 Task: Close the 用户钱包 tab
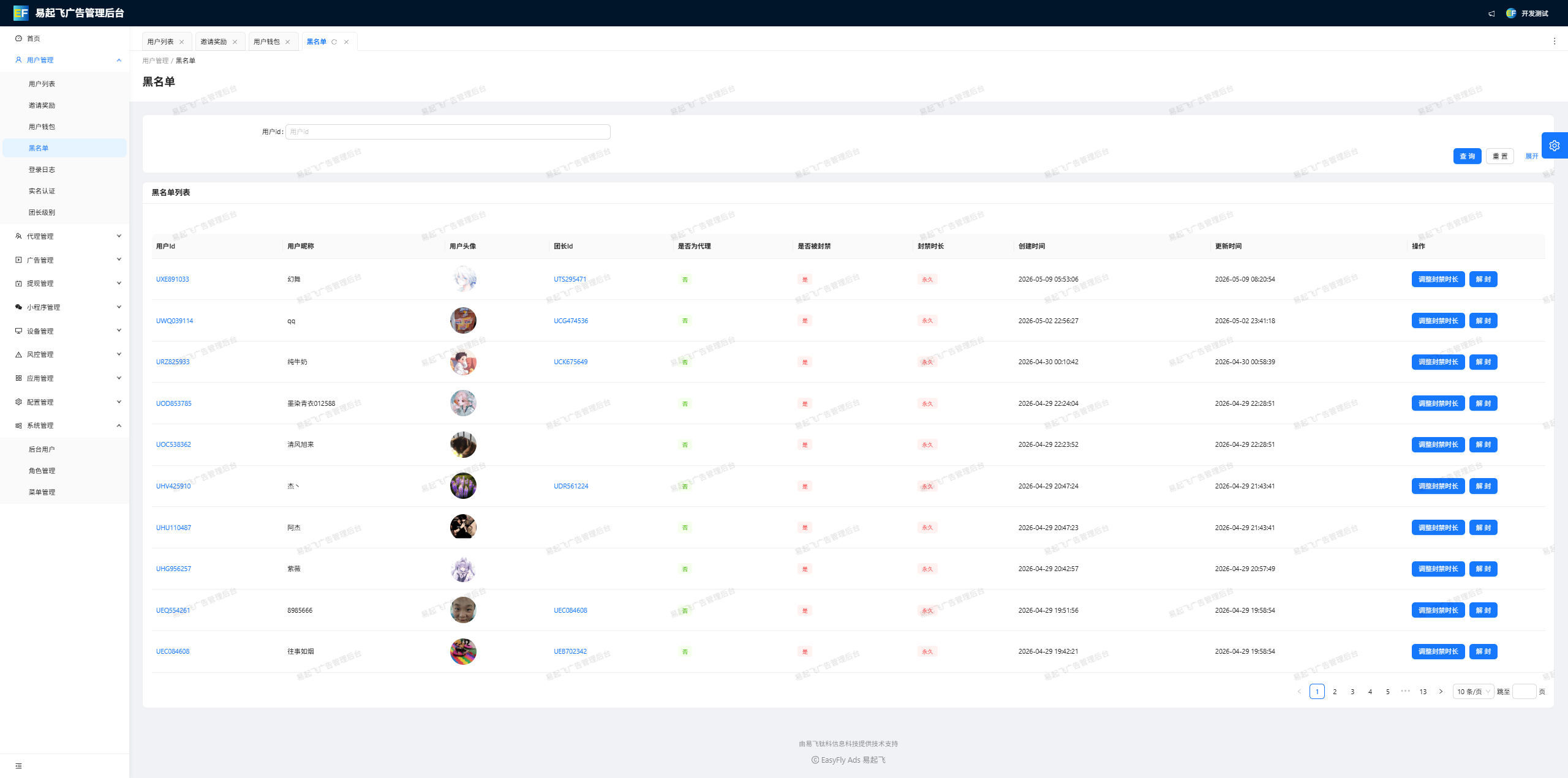click(x=287, y=42)
